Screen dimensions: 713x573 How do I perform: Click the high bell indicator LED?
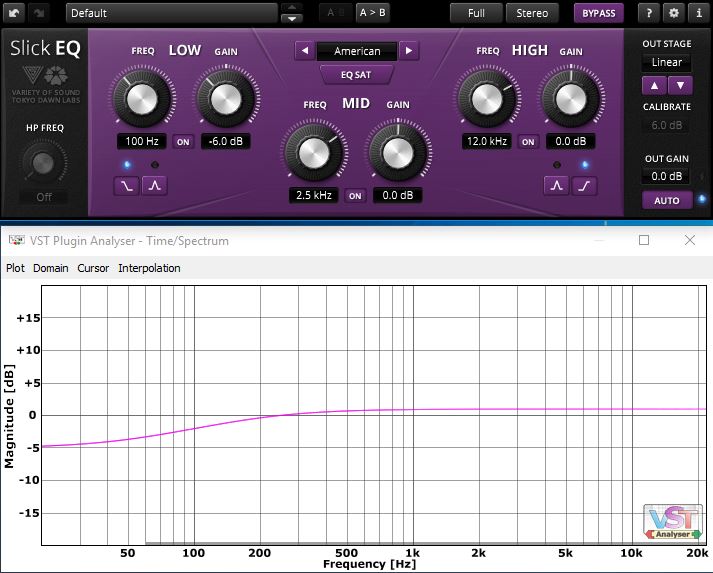557,165
